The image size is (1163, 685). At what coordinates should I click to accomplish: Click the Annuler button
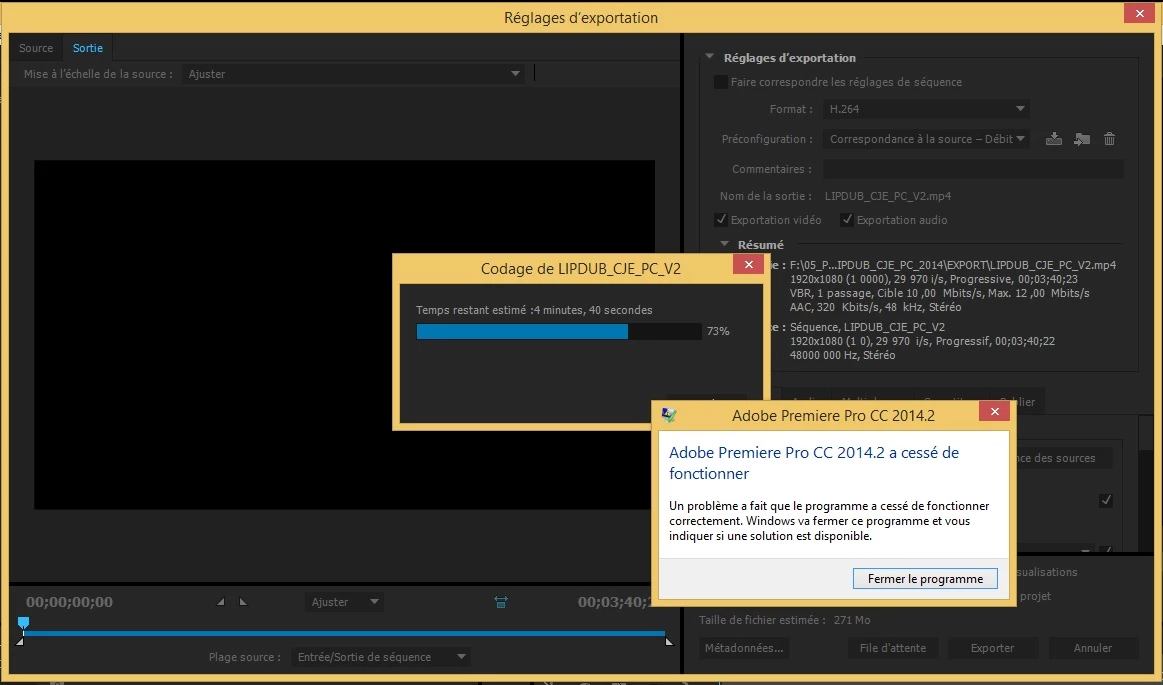[x=1093, y=648]
